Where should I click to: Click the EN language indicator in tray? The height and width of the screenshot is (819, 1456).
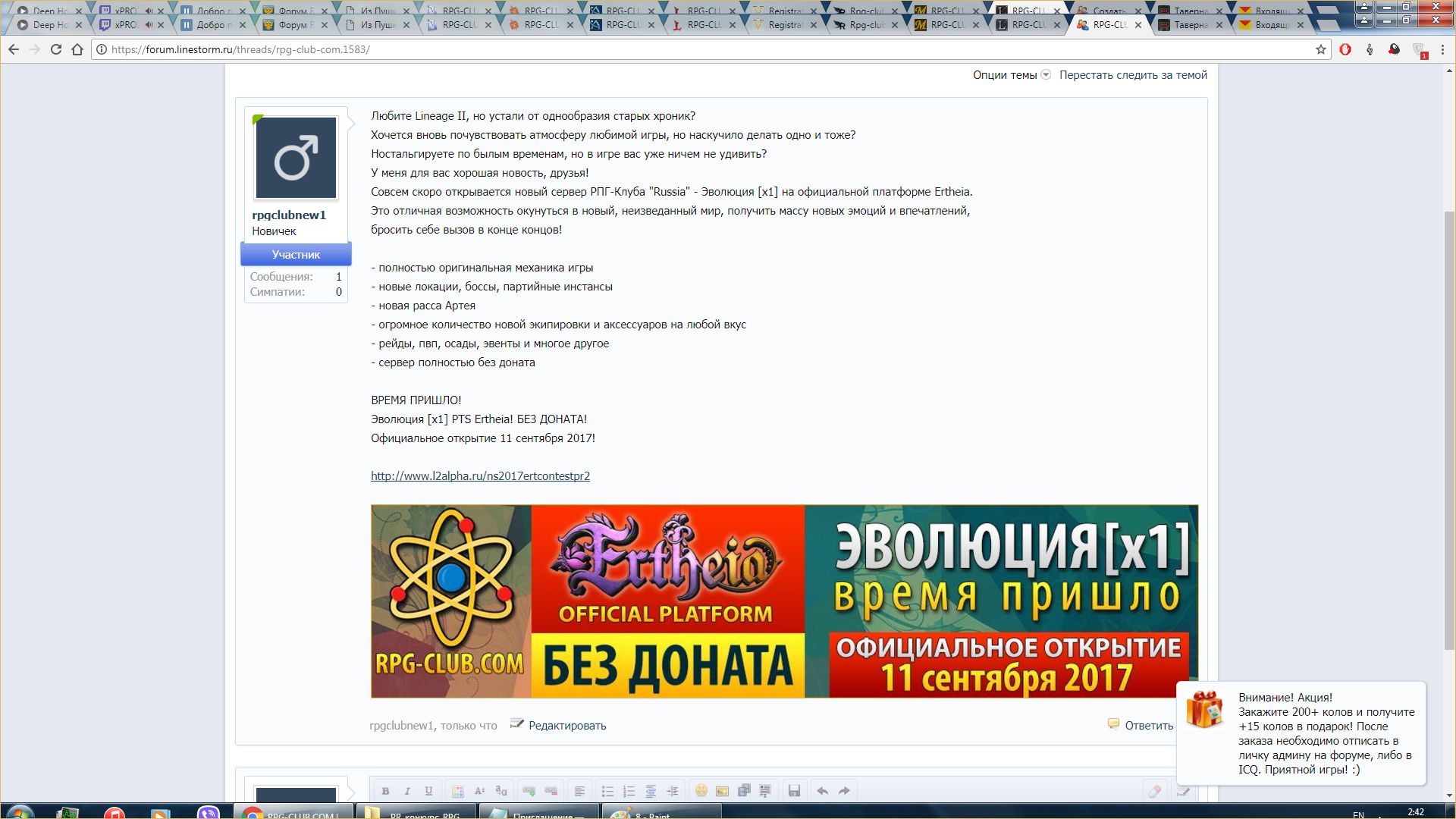[x=1358, y=814]
